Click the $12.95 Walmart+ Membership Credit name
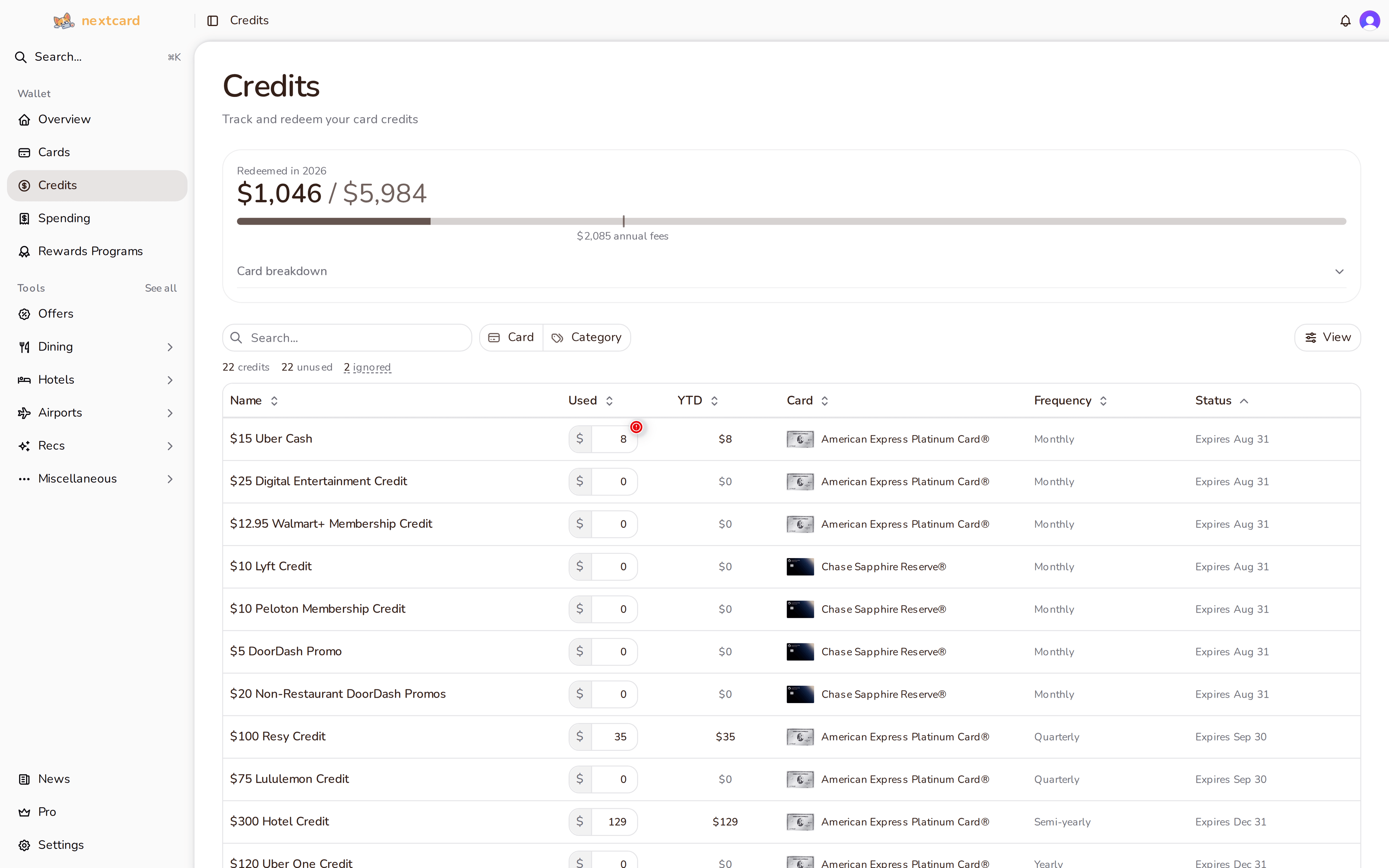Image resolution: width=1389 pixels, height=868 pixels. point(331,524)
